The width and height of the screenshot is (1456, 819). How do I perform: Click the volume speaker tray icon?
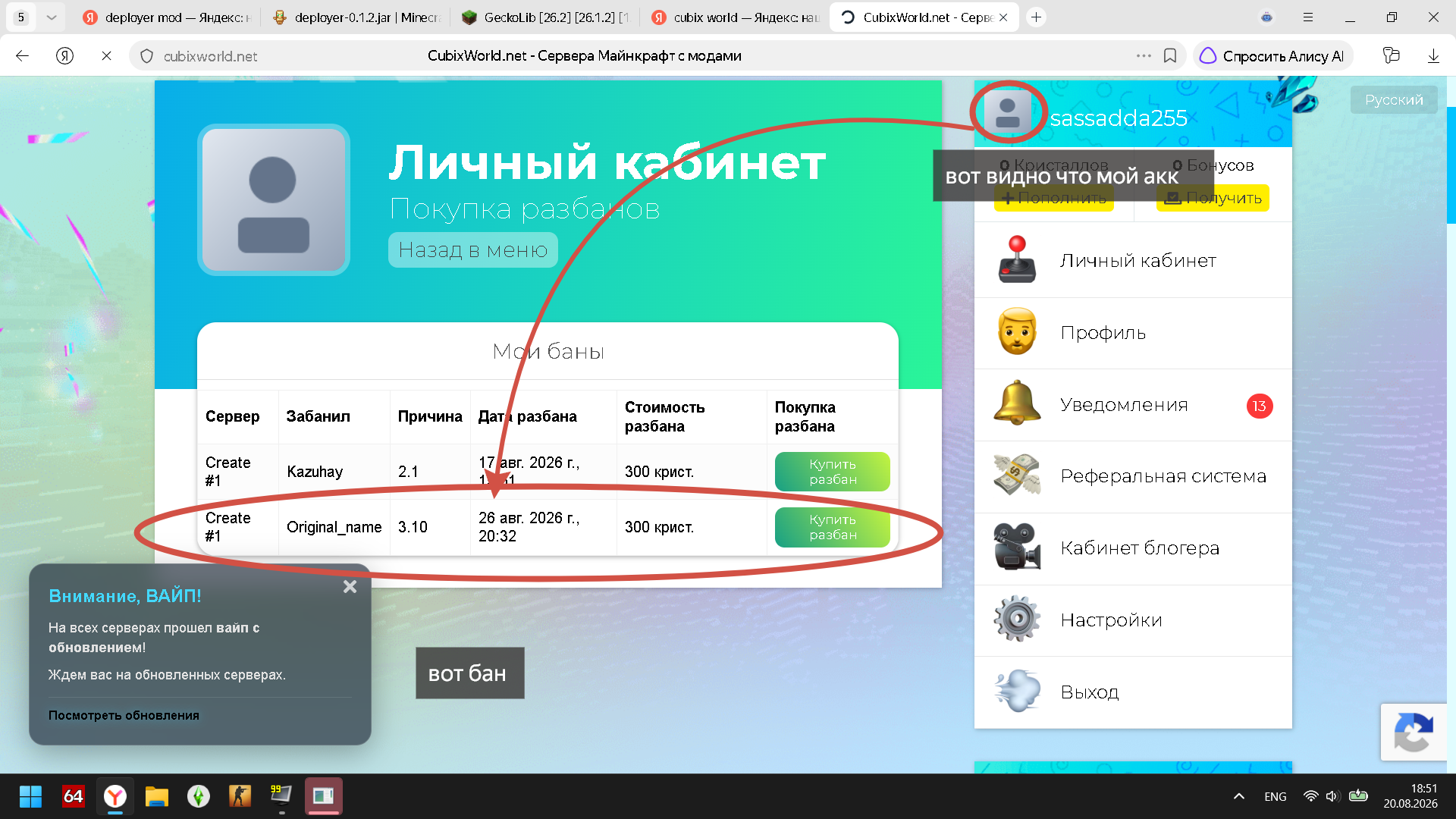(1332, 796)
